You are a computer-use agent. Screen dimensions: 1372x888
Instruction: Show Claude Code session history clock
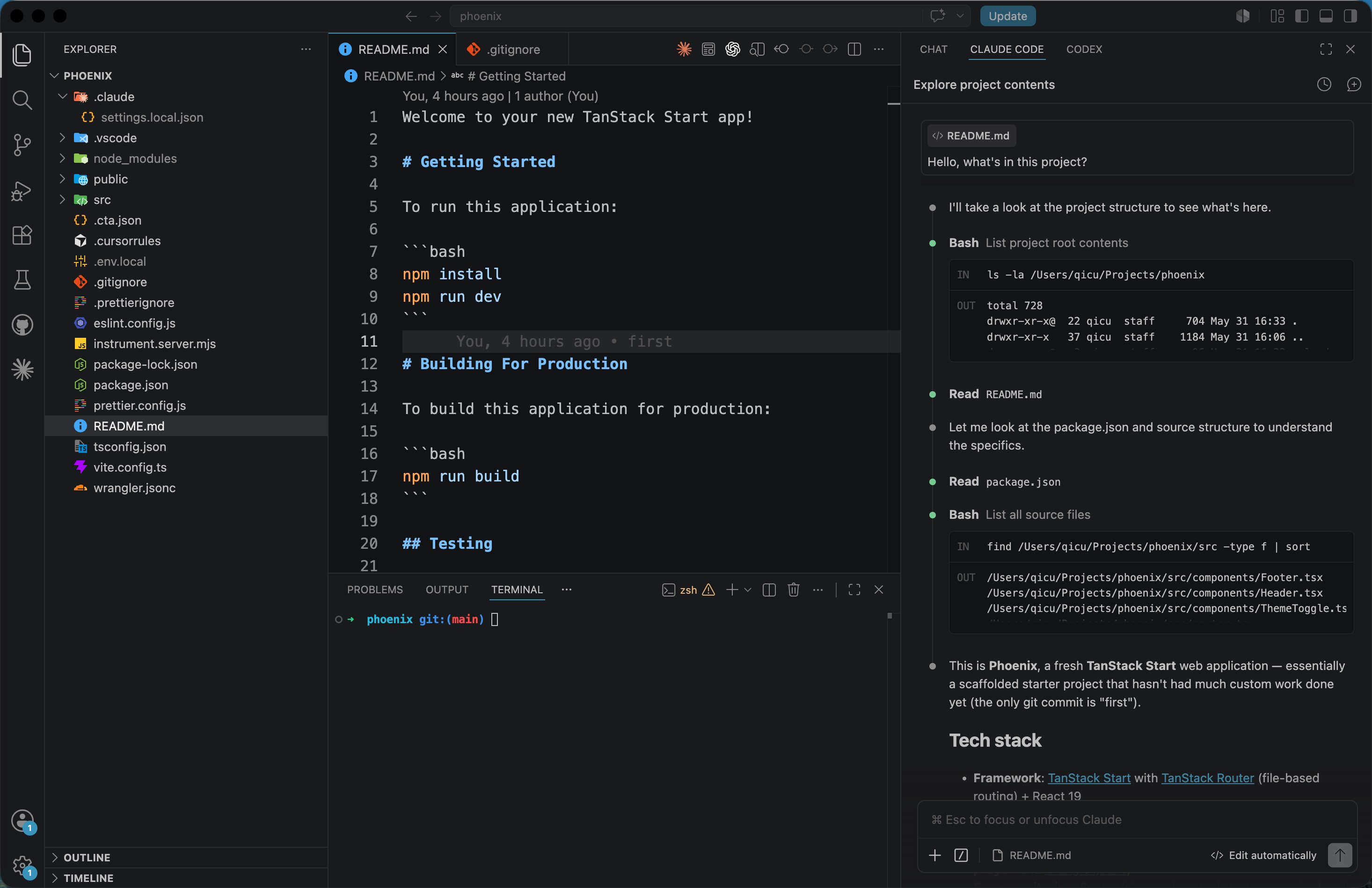1324,85
